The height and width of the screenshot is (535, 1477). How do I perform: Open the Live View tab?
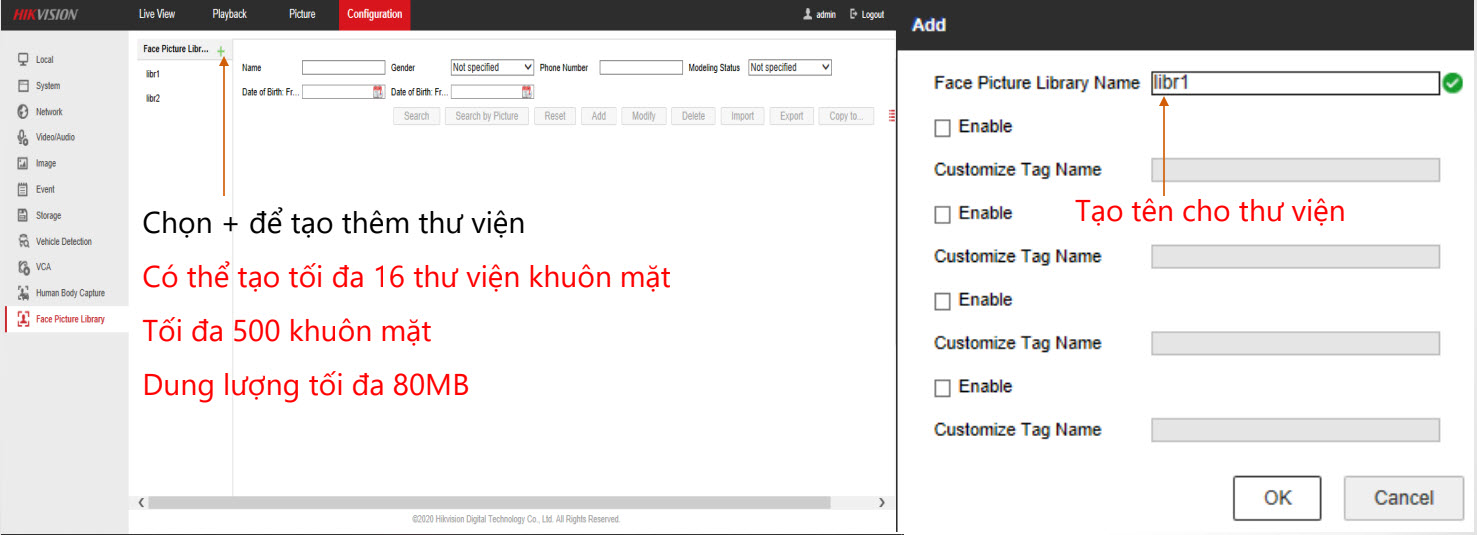click(x=157, y=14)
